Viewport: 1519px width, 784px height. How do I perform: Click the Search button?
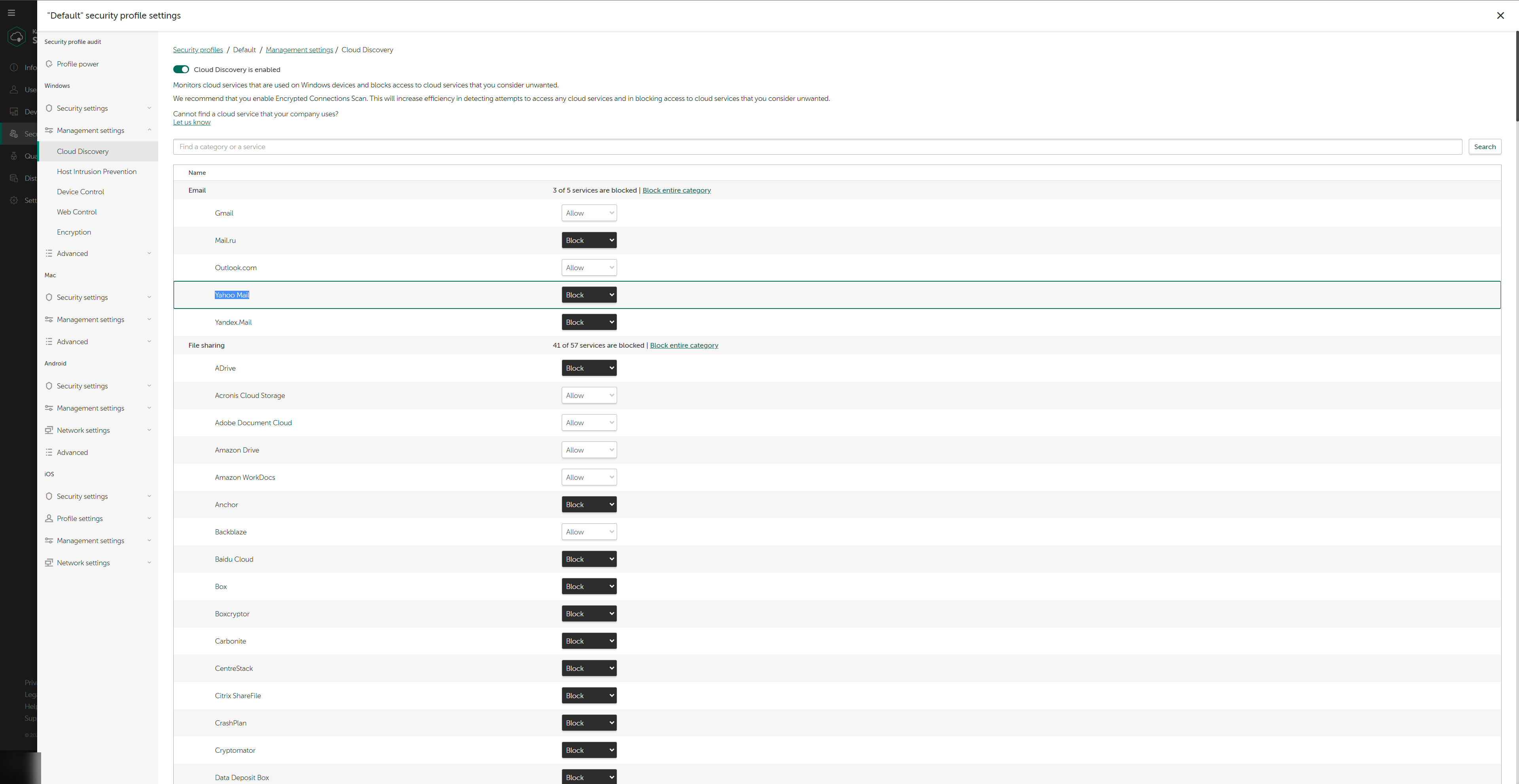(1484, 147)
